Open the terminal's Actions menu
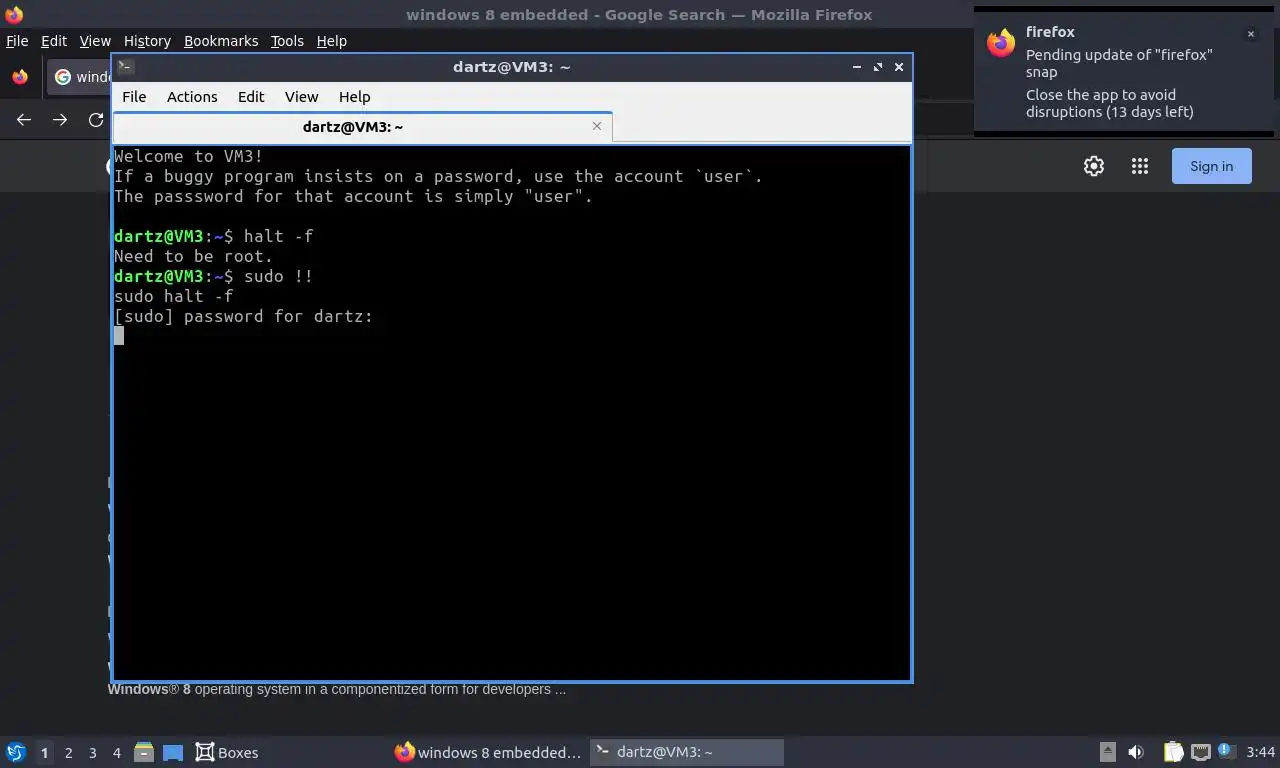The width and height of the screenshot is (1280, 768). (192, 97)
